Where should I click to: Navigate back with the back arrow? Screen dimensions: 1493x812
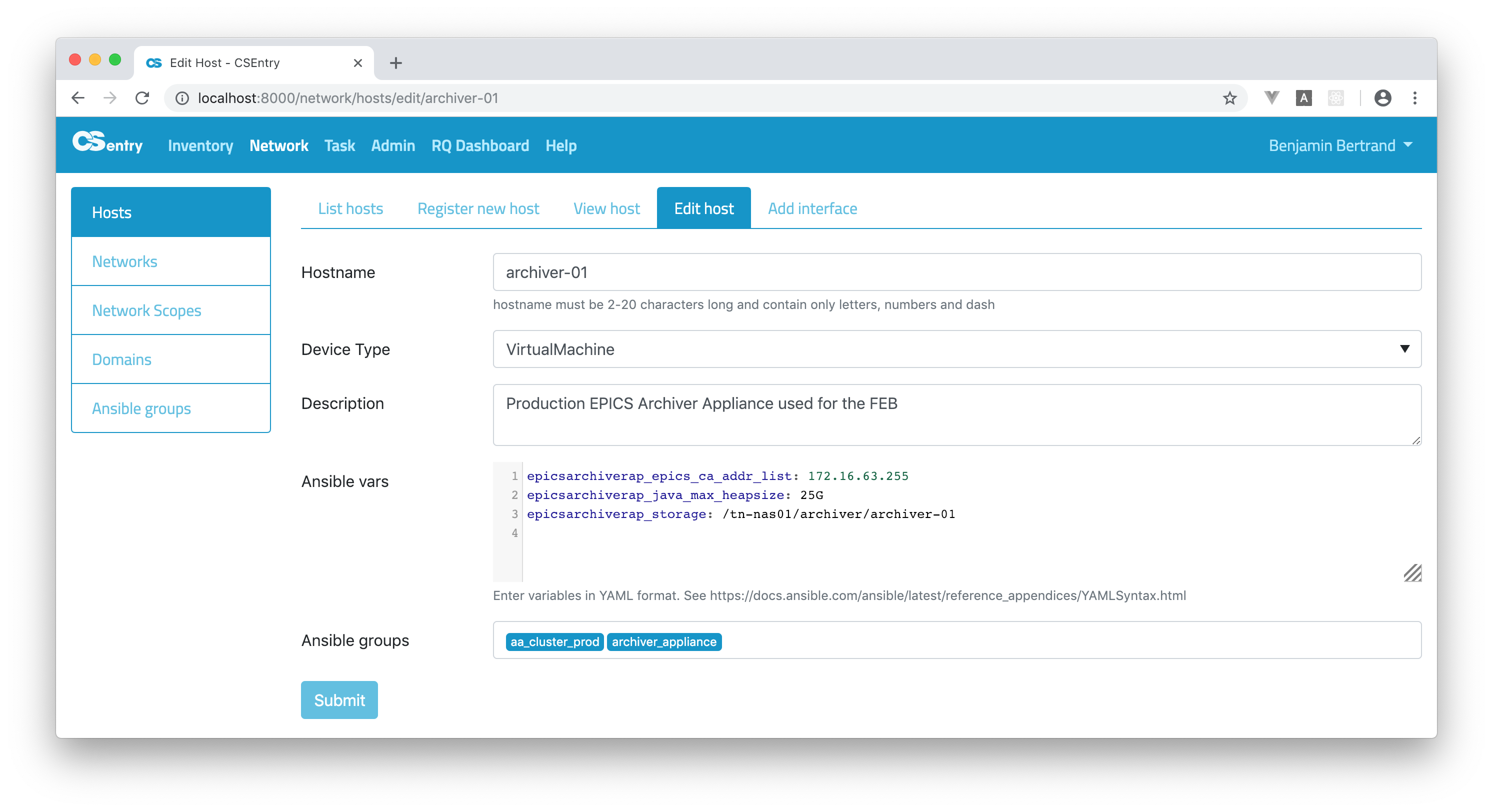coord(78,98)
